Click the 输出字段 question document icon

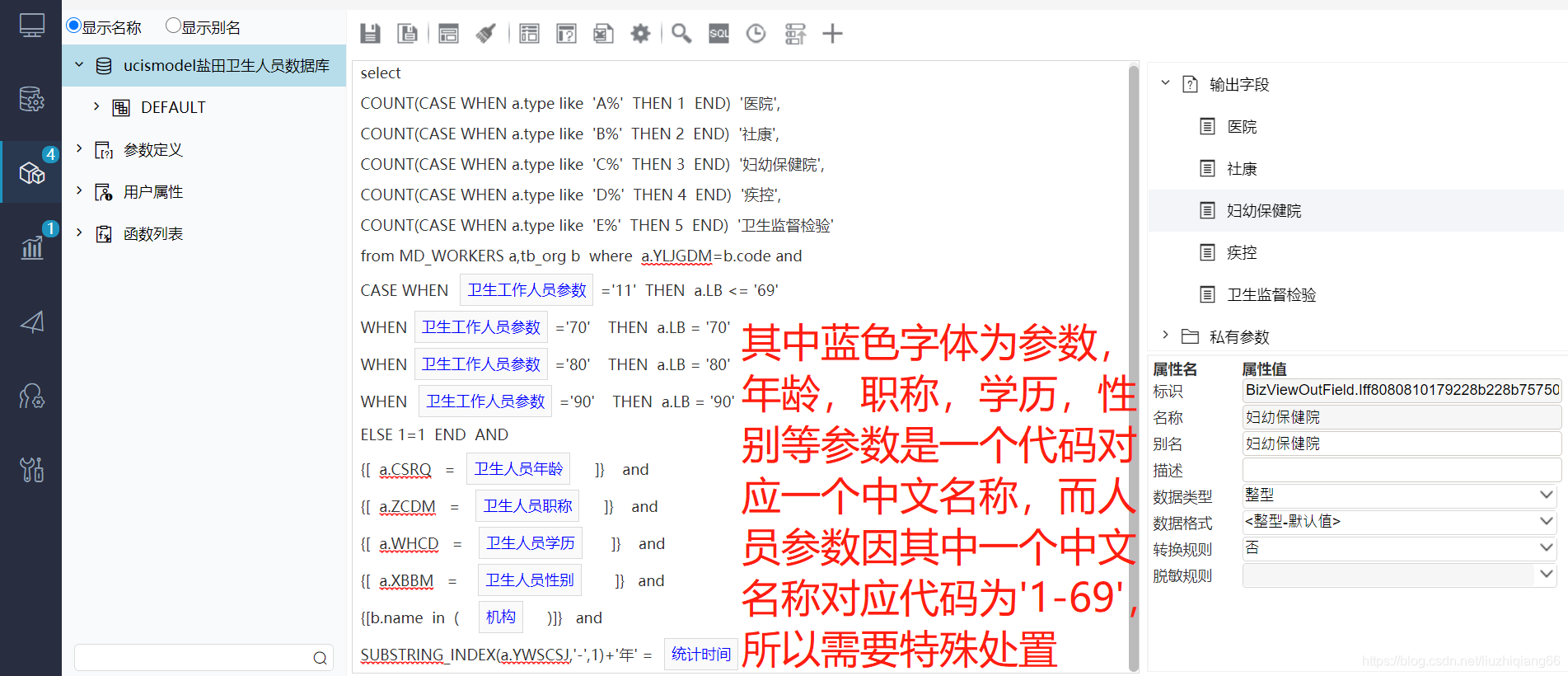(x=1190, y=84)
